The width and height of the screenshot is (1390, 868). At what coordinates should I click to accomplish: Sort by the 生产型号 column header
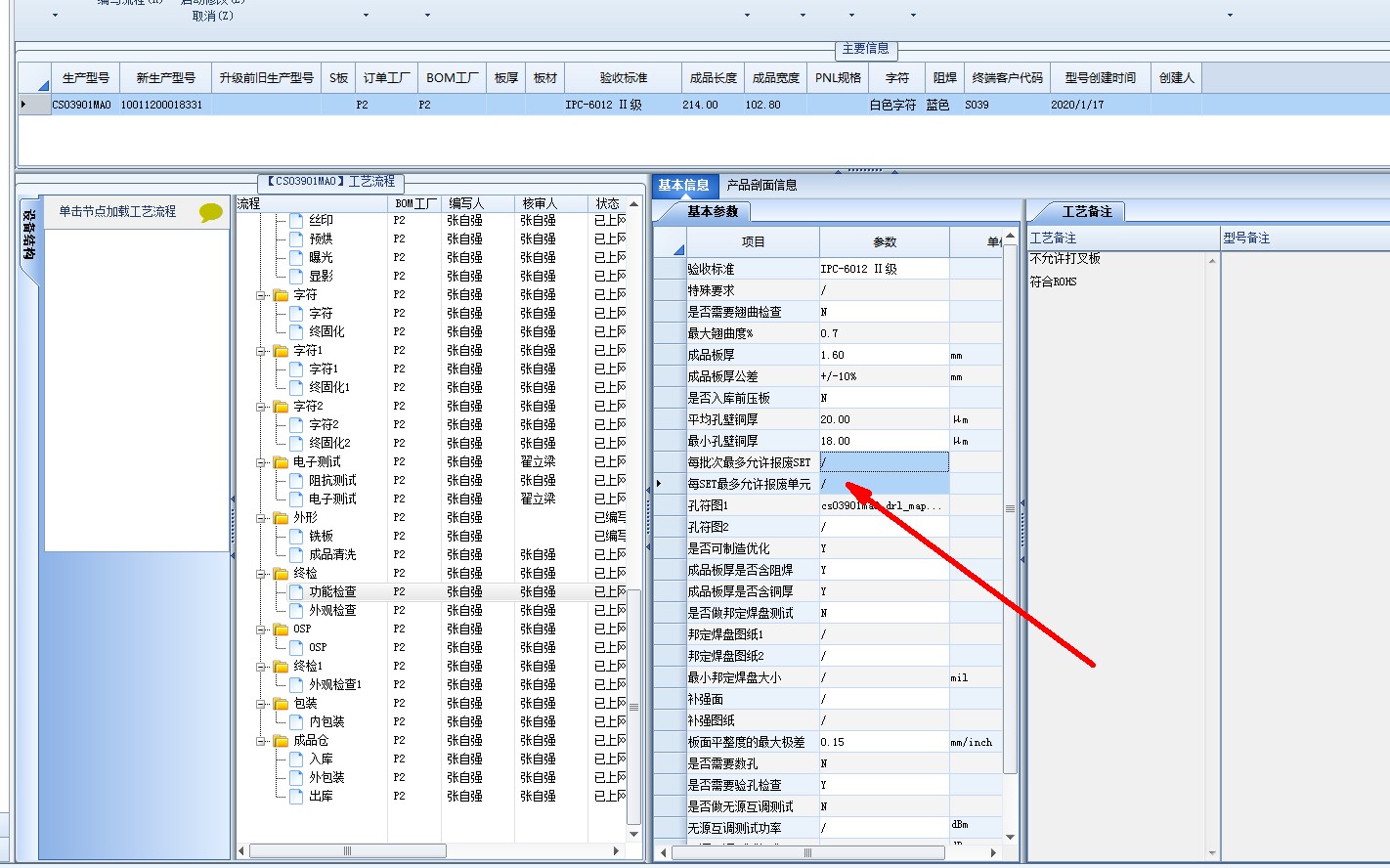86,78
